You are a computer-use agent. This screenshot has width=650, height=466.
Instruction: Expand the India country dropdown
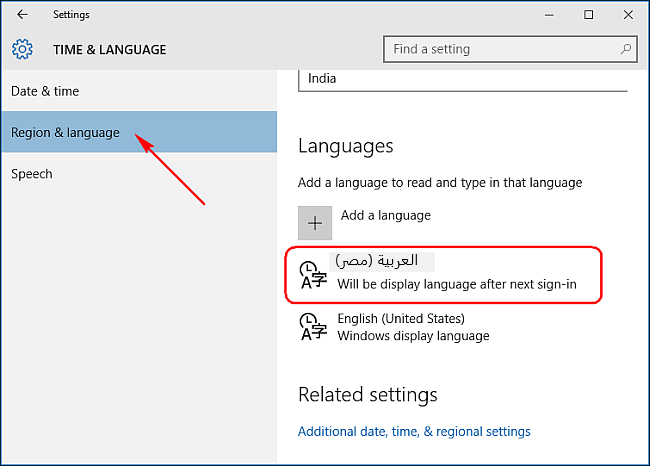click(463, 80)
